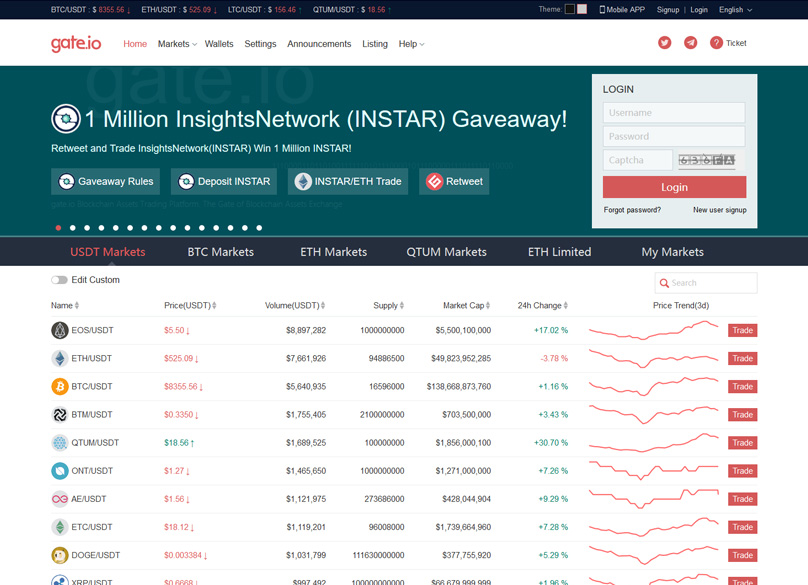
Task: Sort table by 24h Change column
Action: 543,306
